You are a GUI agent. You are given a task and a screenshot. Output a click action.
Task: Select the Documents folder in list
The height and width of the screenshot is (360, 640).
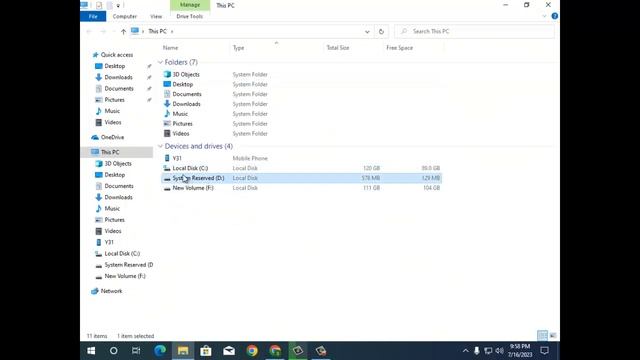coord(187,94)
